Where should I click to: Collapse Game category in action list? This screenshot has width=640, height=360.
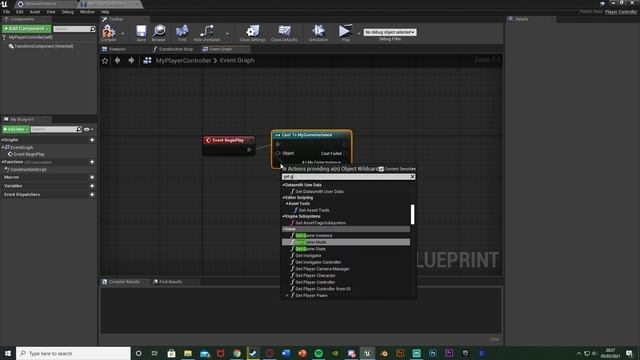tap(284, 229)
